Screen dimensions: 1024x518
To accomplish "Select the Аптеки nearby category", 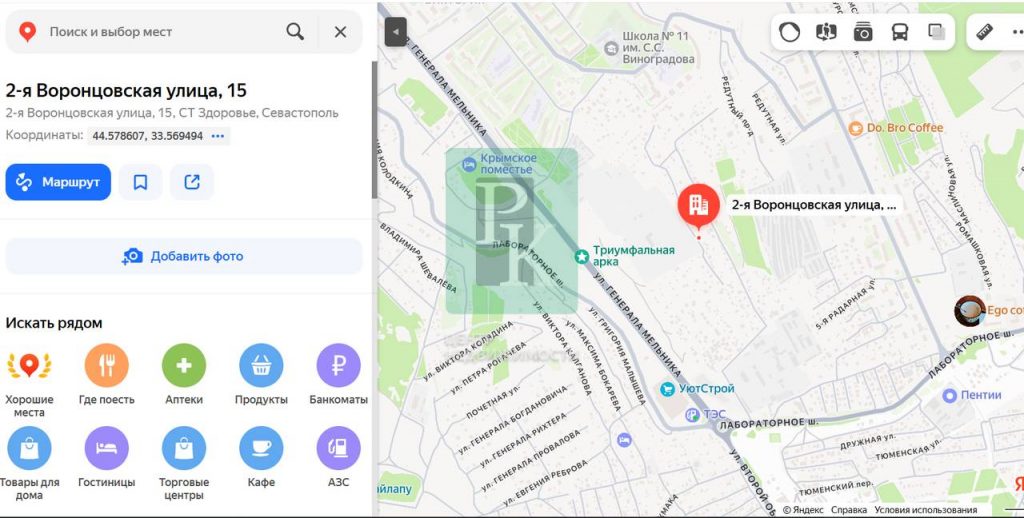I will 184,366.
